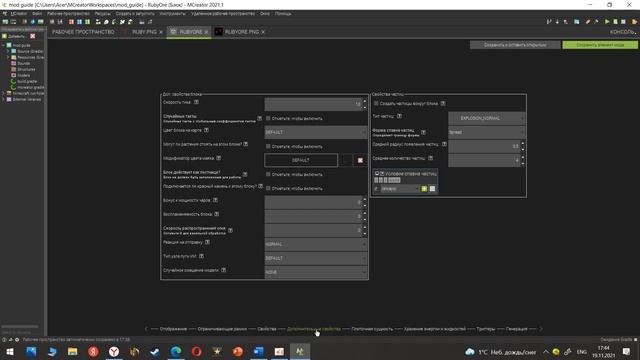The height and width of the screenshot is (360, 640).
Task: Open the Ресурсы menu
Action: (x=102, y=13)
